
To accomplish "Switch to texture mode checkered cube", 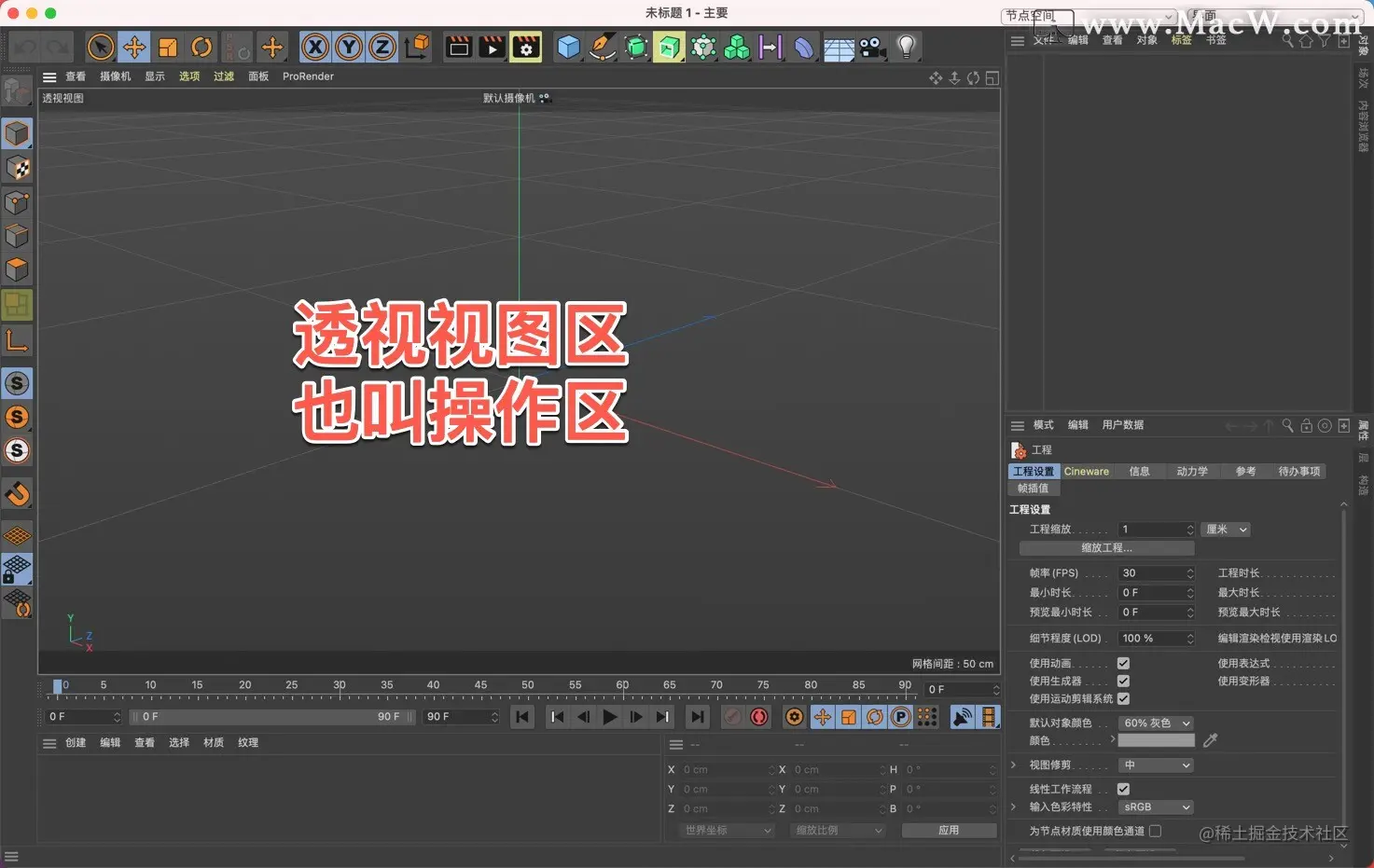I will [17, 168].
